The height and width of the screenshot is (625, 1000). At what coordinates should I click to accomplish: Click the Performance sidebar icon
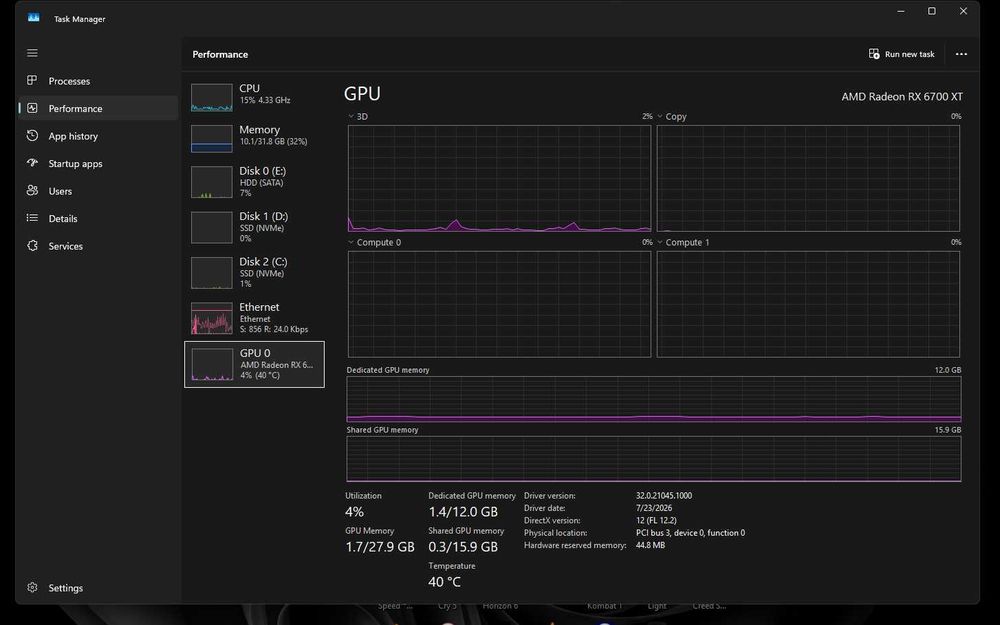(x=32, y=108)
